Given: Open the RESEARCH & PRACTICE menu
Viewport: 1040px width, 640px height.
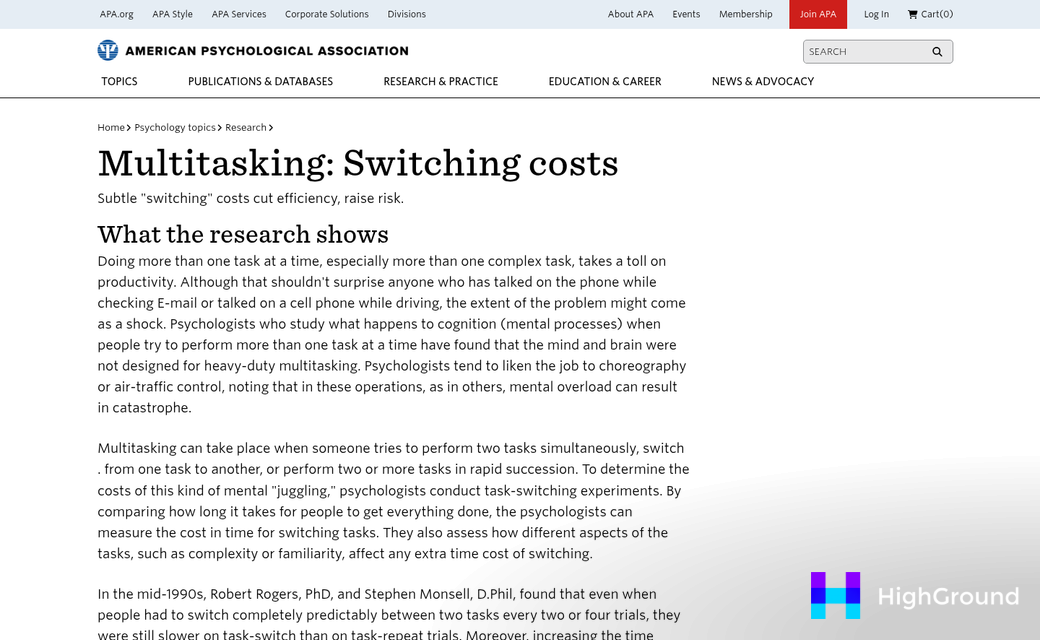Looking at the screenshot, I should tap(440, 82).
